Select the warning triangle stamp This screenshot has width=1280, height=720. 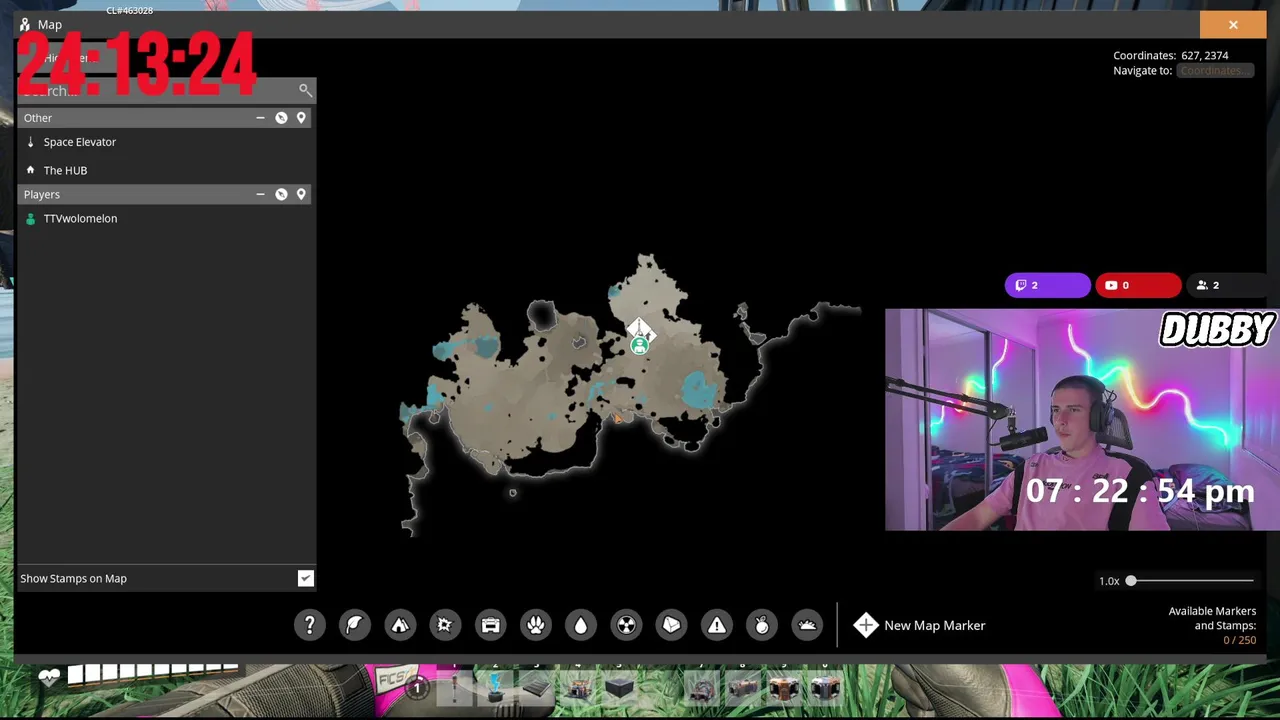717,625
